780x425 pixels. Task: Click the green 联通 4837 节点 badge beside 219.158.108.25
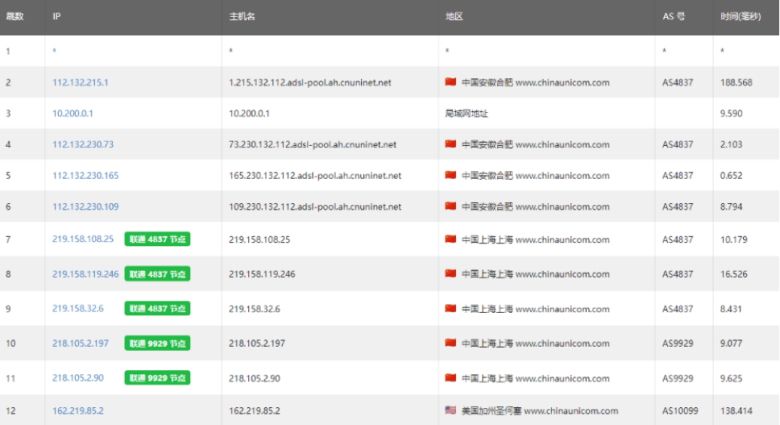[157, 240]
